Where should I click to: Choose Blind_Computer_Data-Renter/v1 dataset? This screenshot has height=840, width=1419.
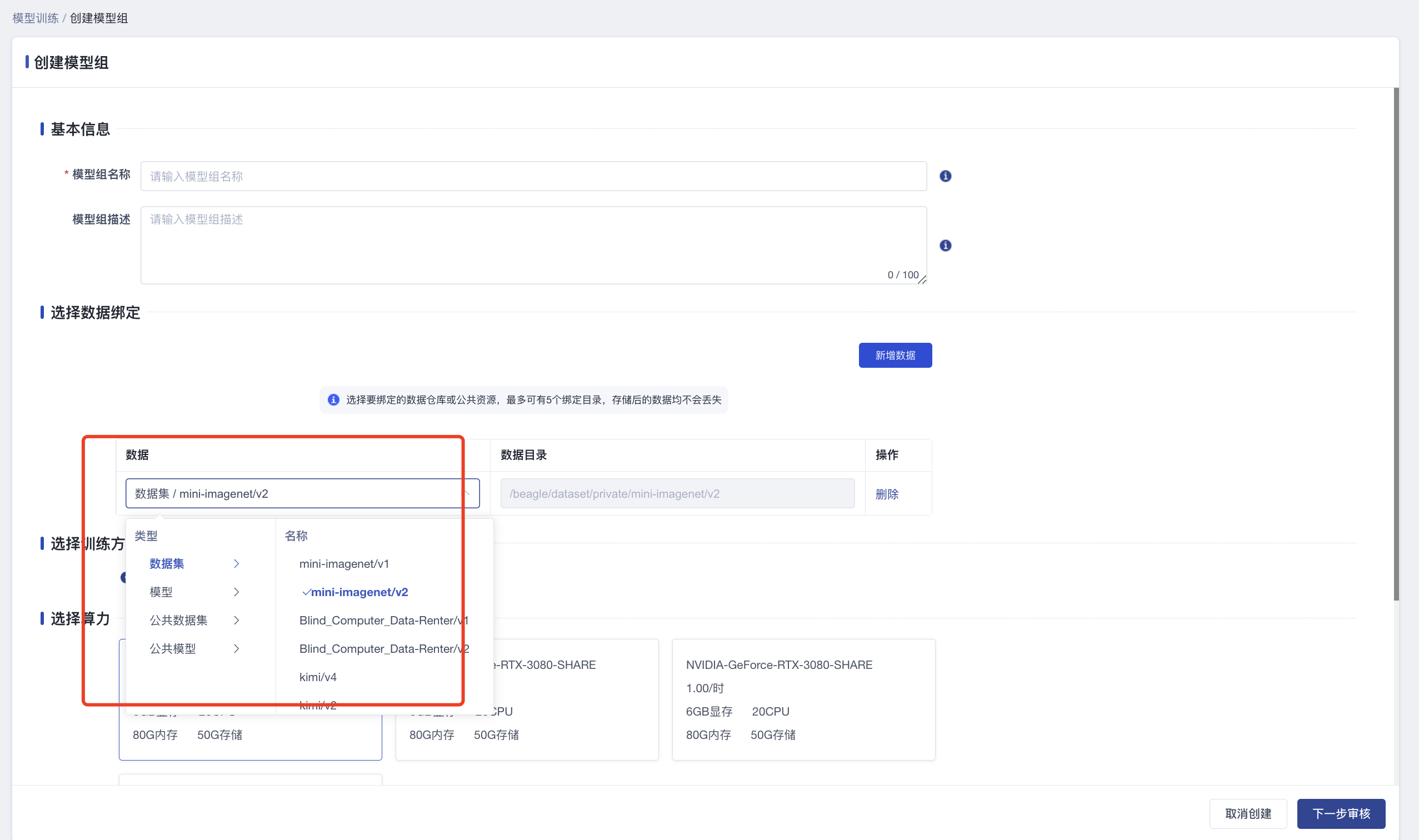pos(383,621)
